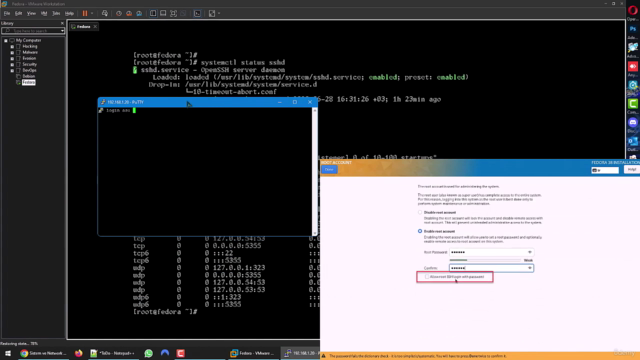
Task: Close the Fedora tab
Action: coord(95,27)
